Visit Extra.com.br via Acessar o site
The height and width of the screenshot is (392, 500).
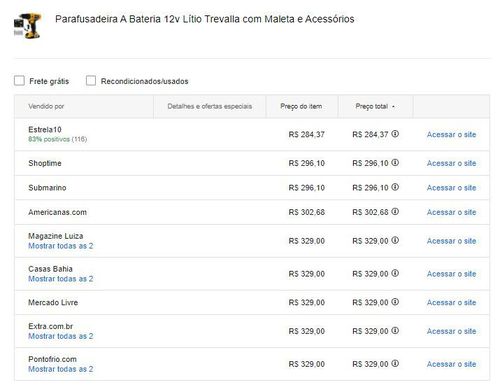click(451, 331)
